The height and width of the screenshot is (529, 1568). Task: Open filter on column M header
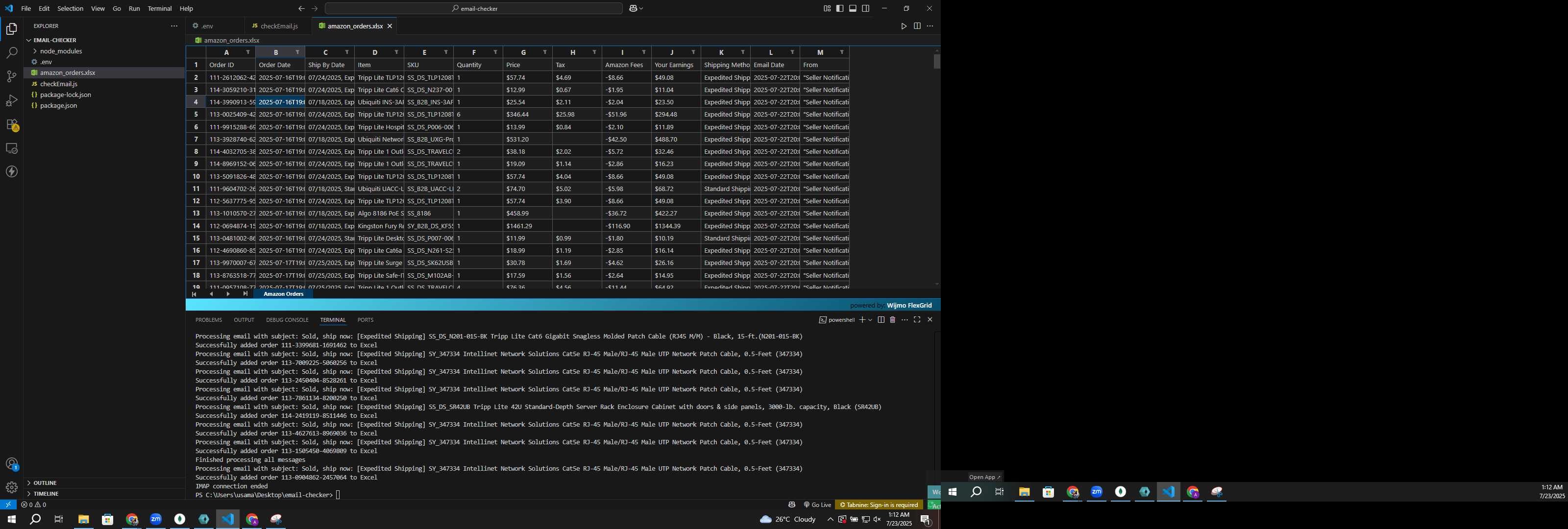pos(842,52)
